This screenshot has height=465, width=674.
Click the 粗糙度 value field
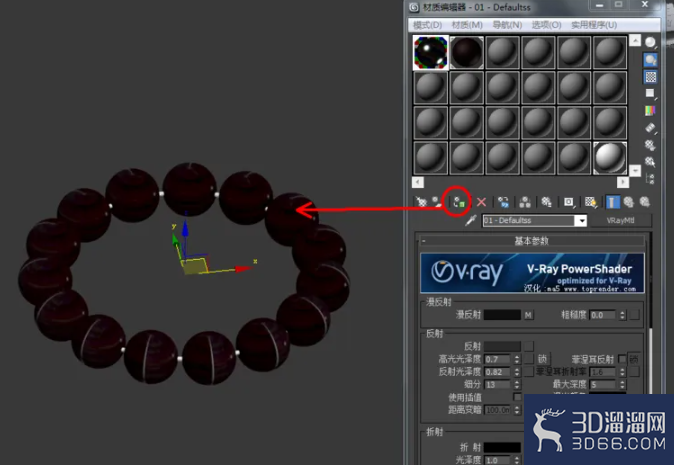click(604, 315)
